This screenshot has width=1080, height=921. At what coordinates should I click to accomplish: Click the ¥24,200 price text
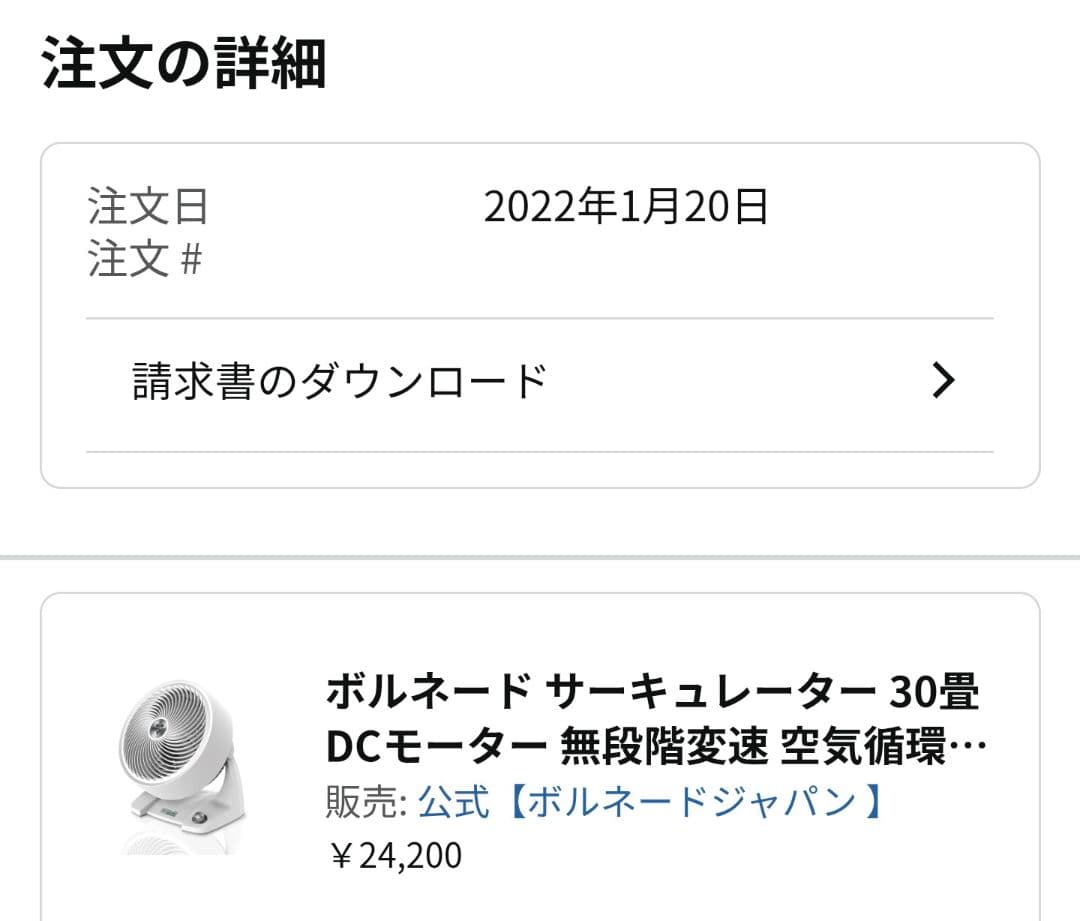[x=395, y=855]
